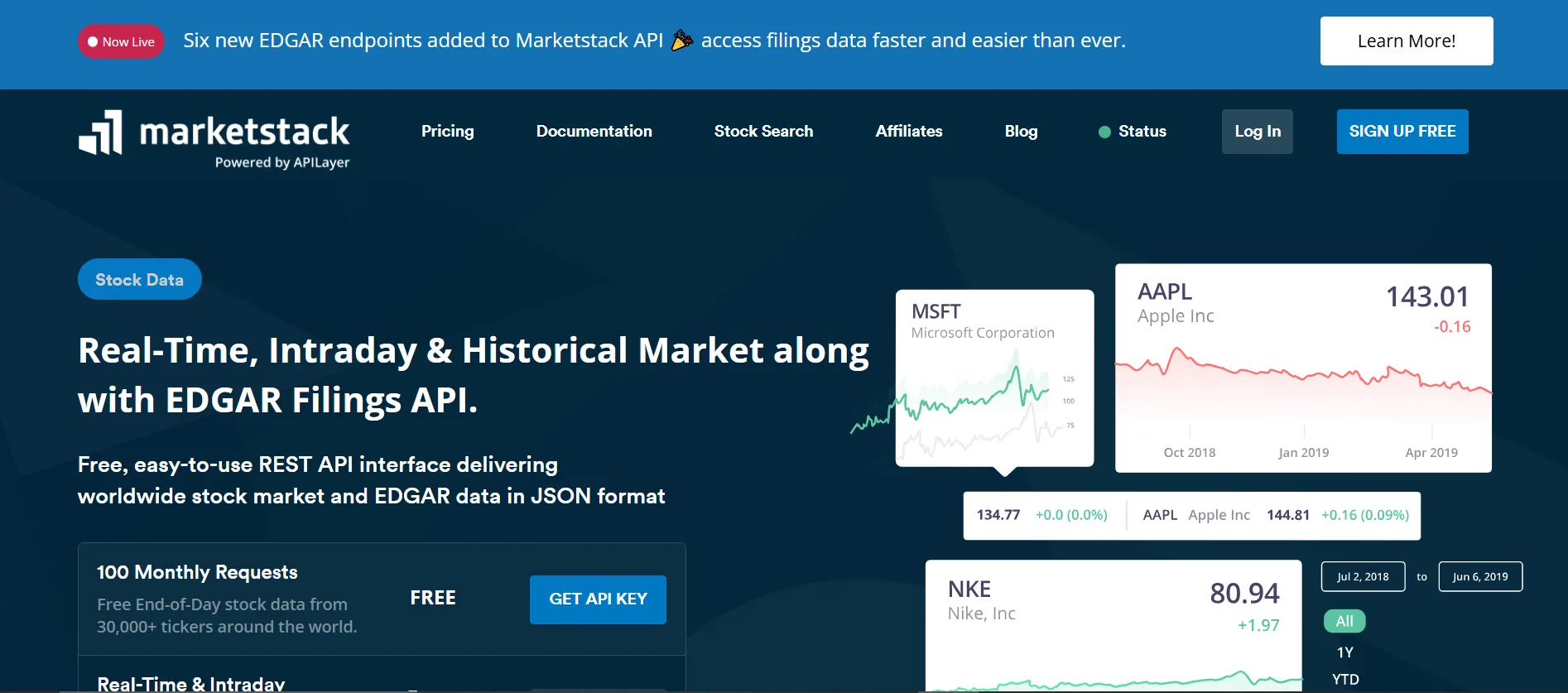Click the 80.94 Nike price value

1244,593
